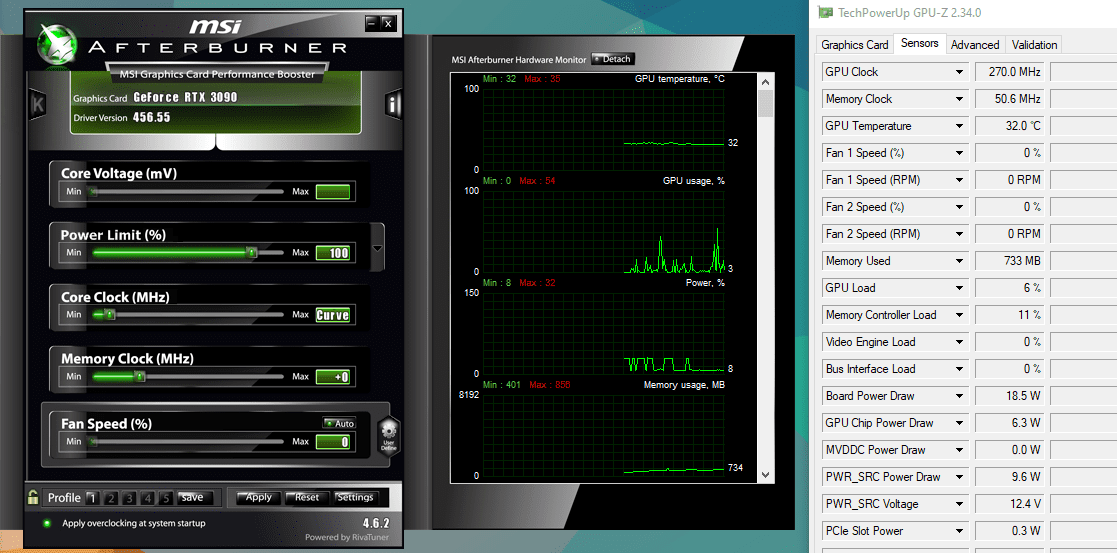Open the Kombustor K side button
Image resolution: width=1117 pixels, height=553 pixels.
click(x=38, y=105)
